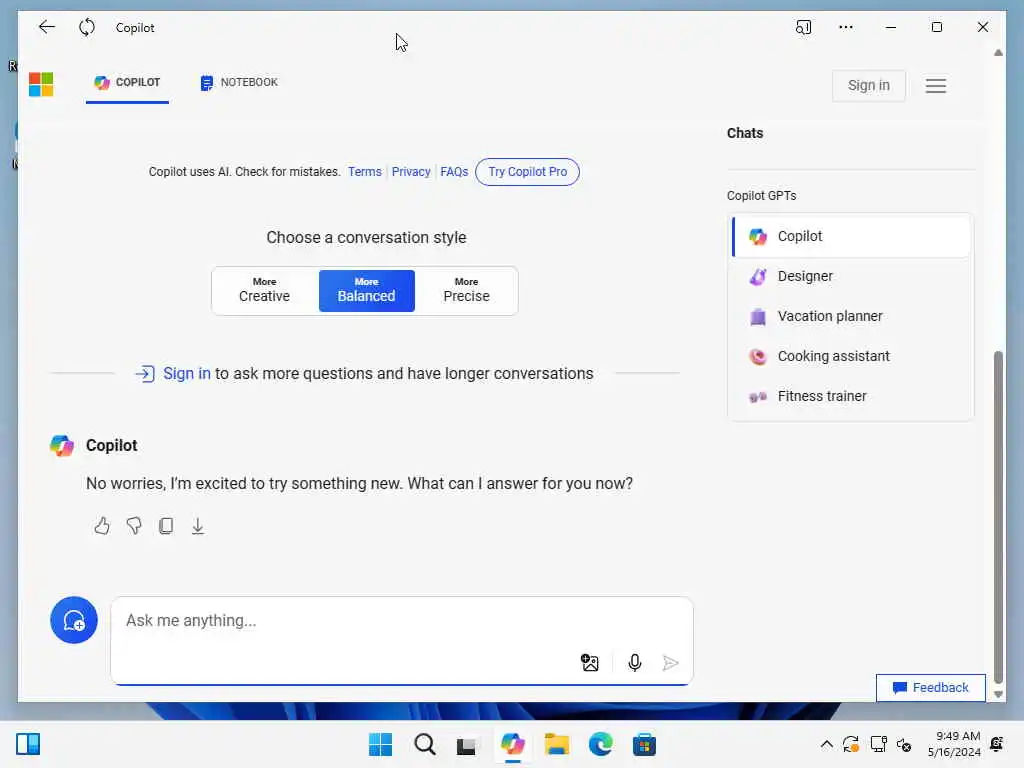The height and width of the screenshot is (768, 1024).
Task: Open notification center bell icon
Action: (x=997, y=744)
